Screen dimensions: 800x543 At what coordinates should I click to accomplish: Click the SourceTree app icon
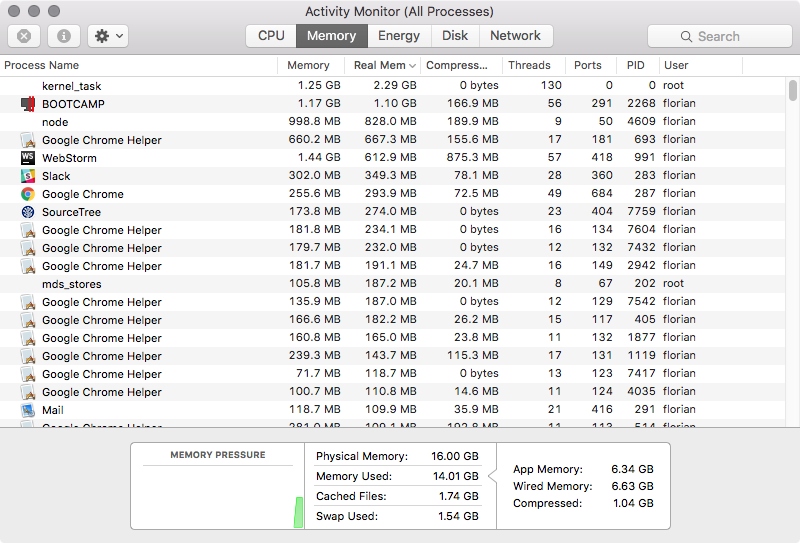[28, 212]
